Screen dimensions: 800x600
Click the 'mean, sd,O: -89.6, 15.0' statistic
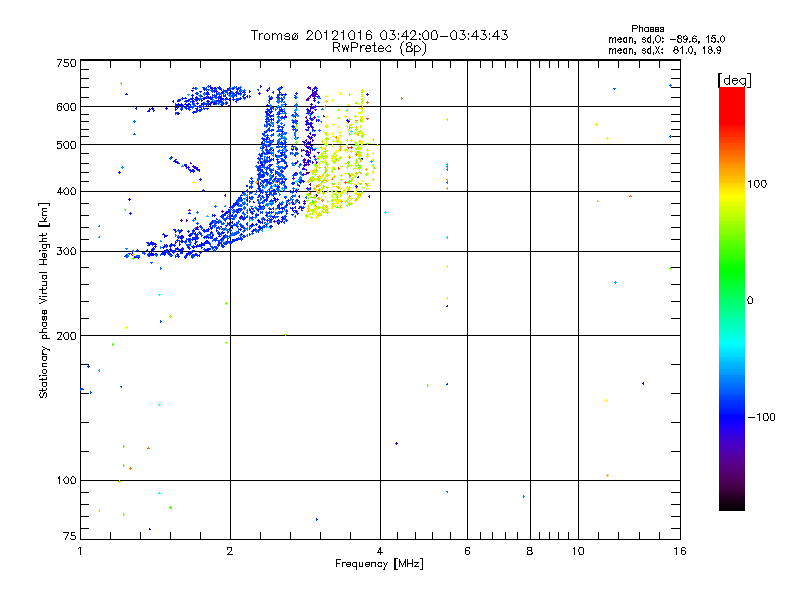point(666,39)
